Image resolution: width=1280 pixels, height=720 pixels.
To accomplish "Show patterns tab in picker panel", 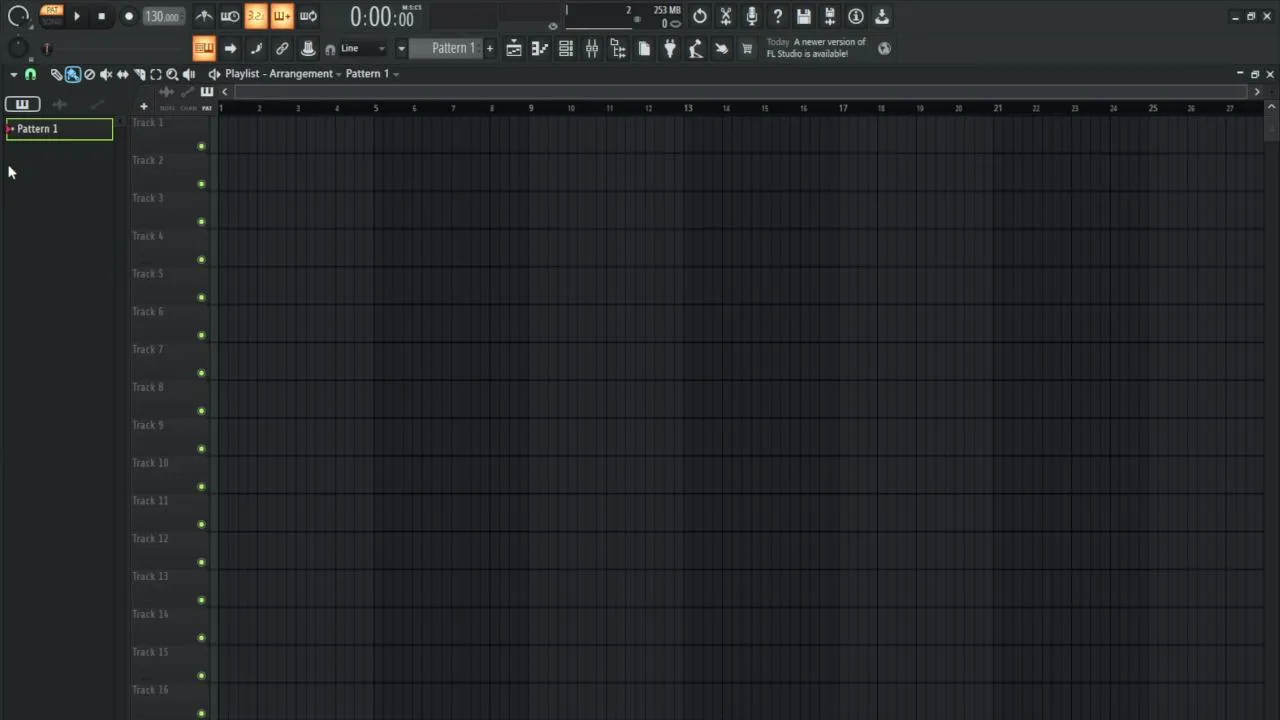I will click(22, 104).
